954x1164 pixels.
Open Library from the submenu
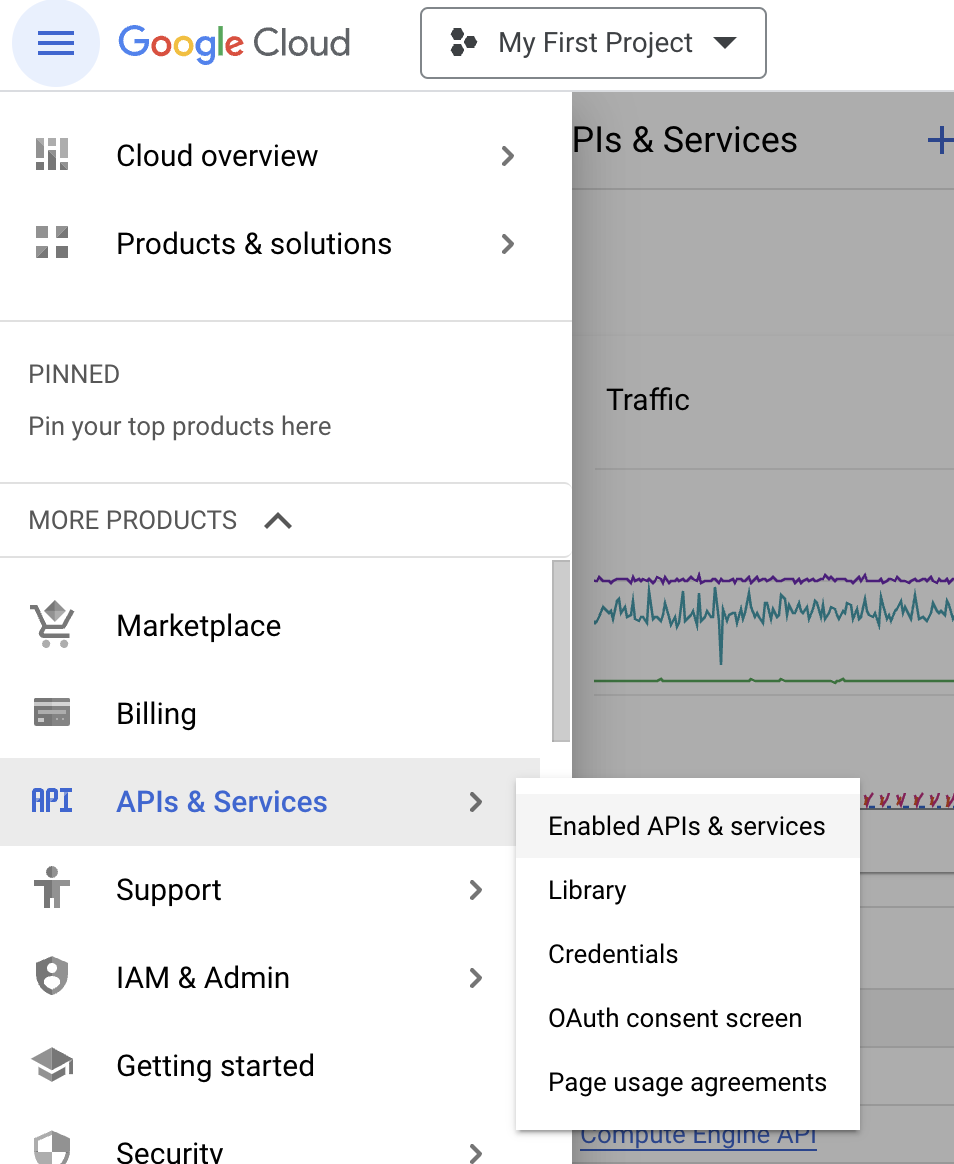point(687,890)
